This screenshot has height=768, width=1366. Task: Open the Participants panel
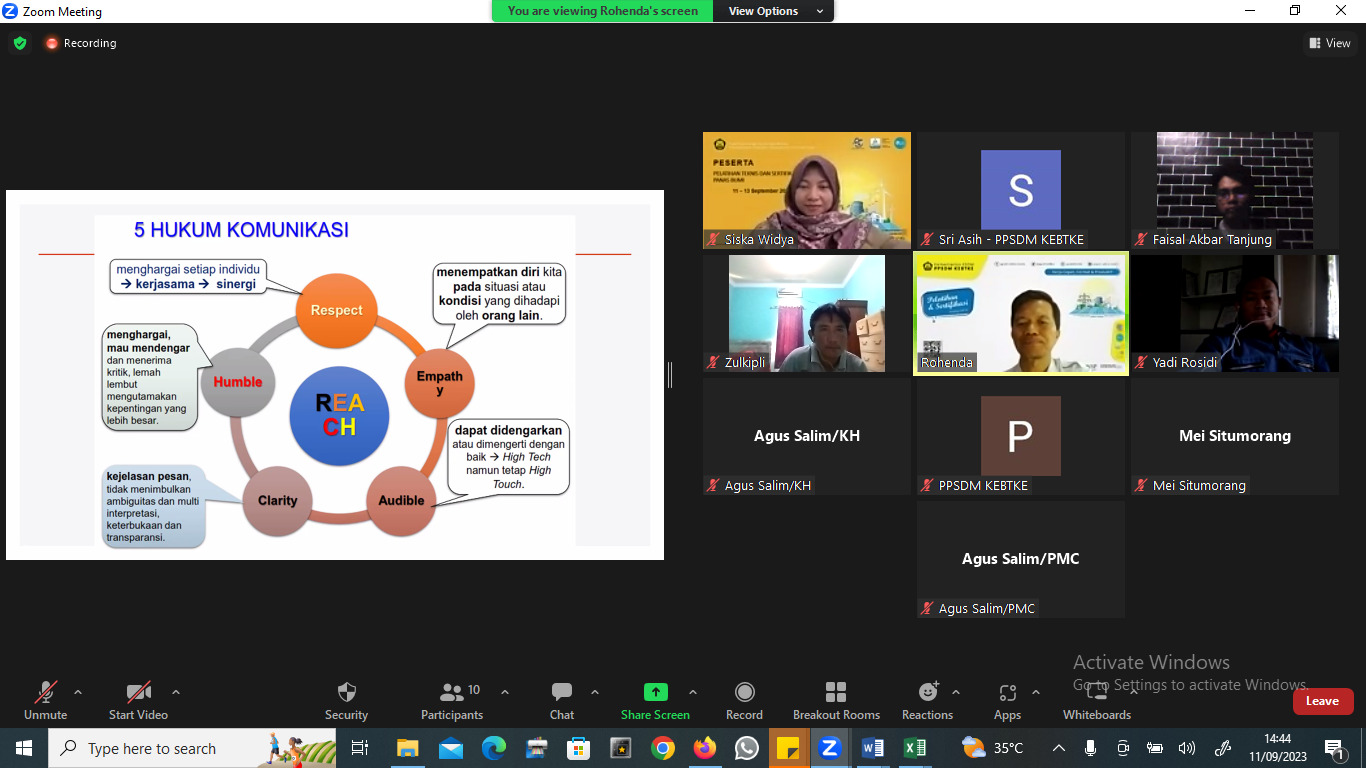(452, 699)
